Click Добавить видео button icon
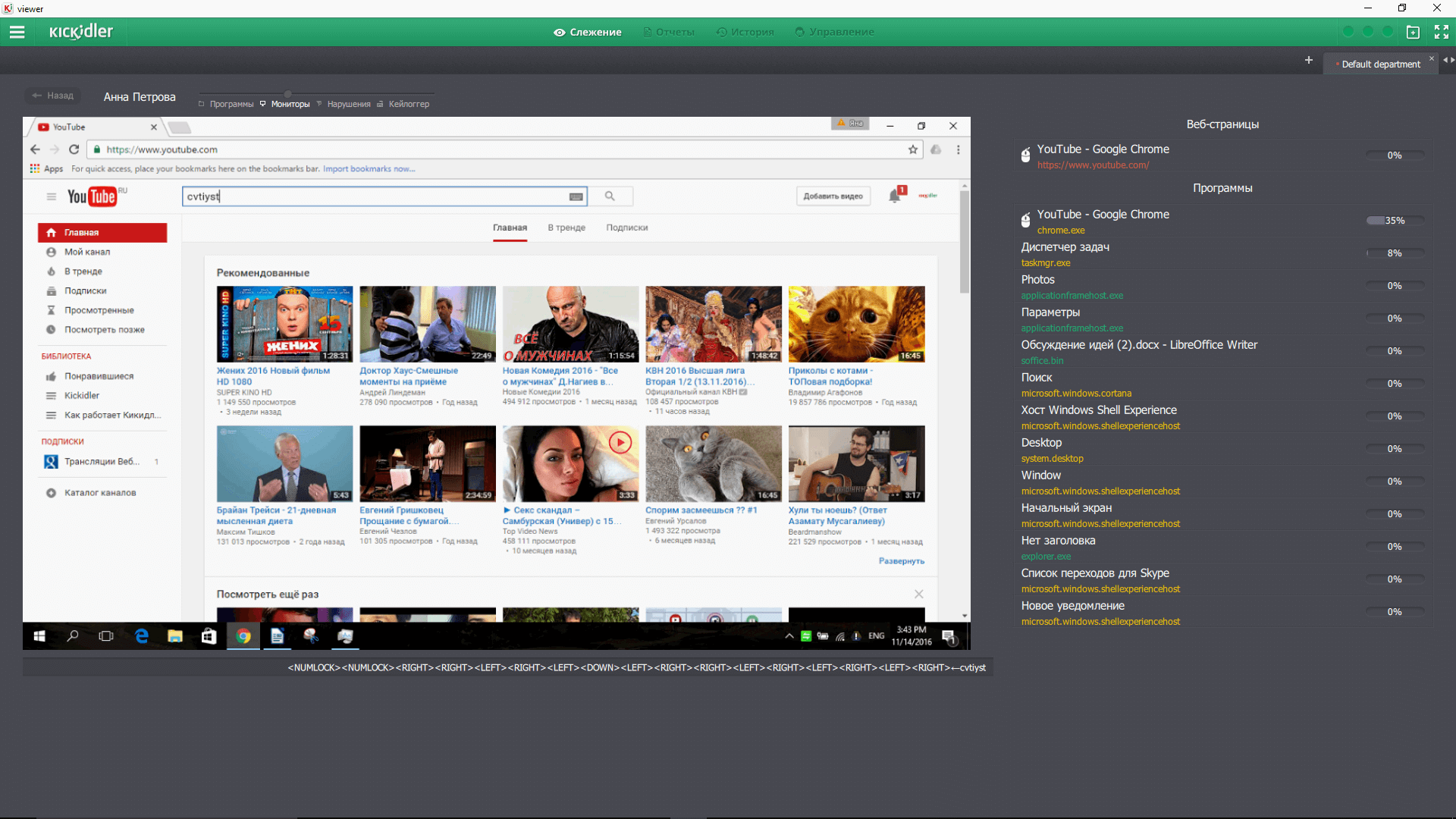Viewport: 1456px width, 819px height. click(833, 196)
